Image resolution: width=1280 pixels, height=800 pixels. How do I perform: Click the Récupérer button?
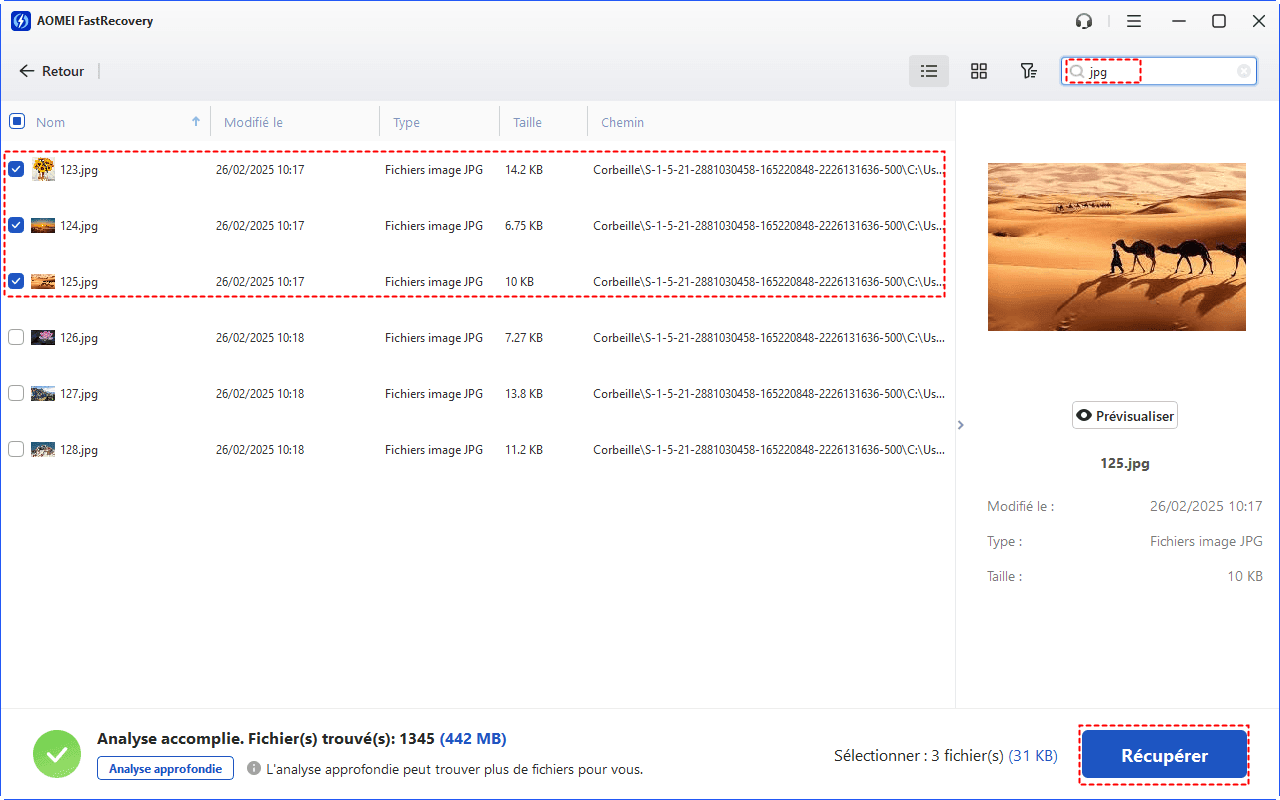(x=1165, y=756)
